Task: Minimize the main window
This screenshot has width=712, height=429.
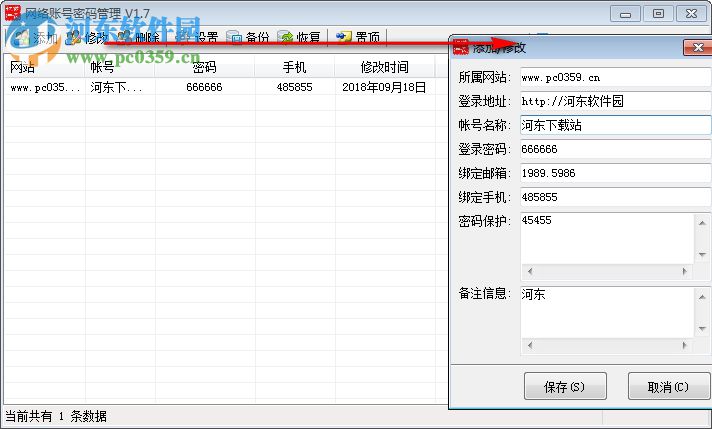Action: pos(625,14)
